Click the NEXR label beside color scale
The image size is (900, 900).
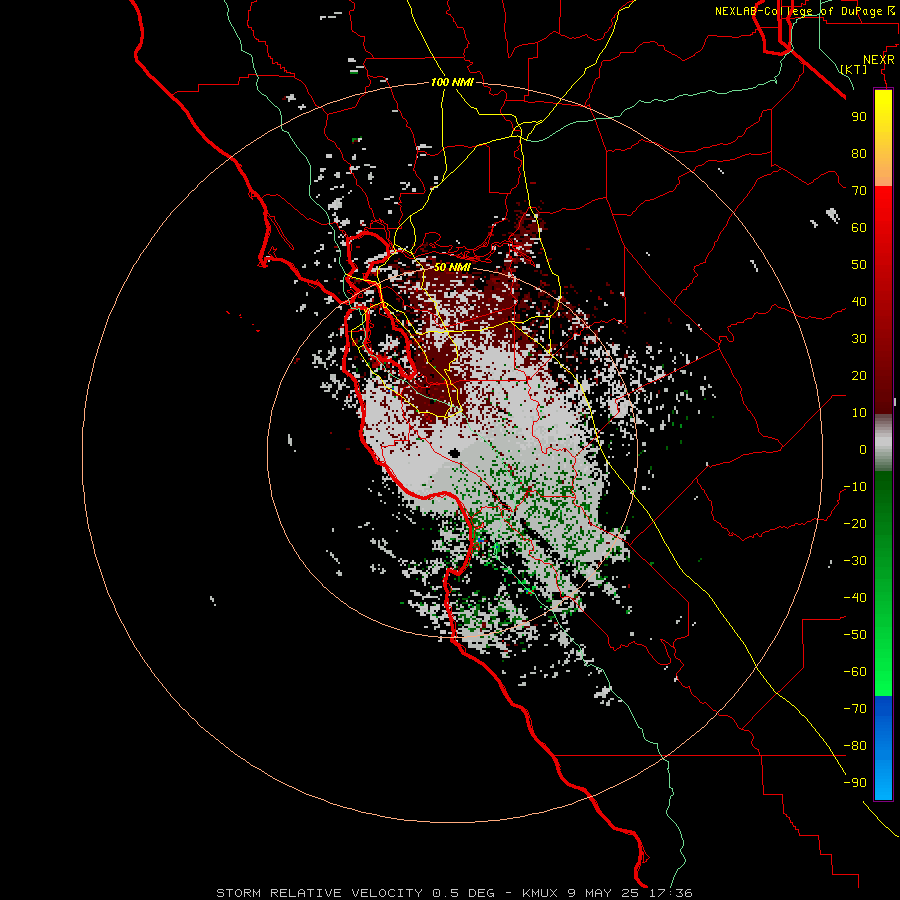point(879,60)
